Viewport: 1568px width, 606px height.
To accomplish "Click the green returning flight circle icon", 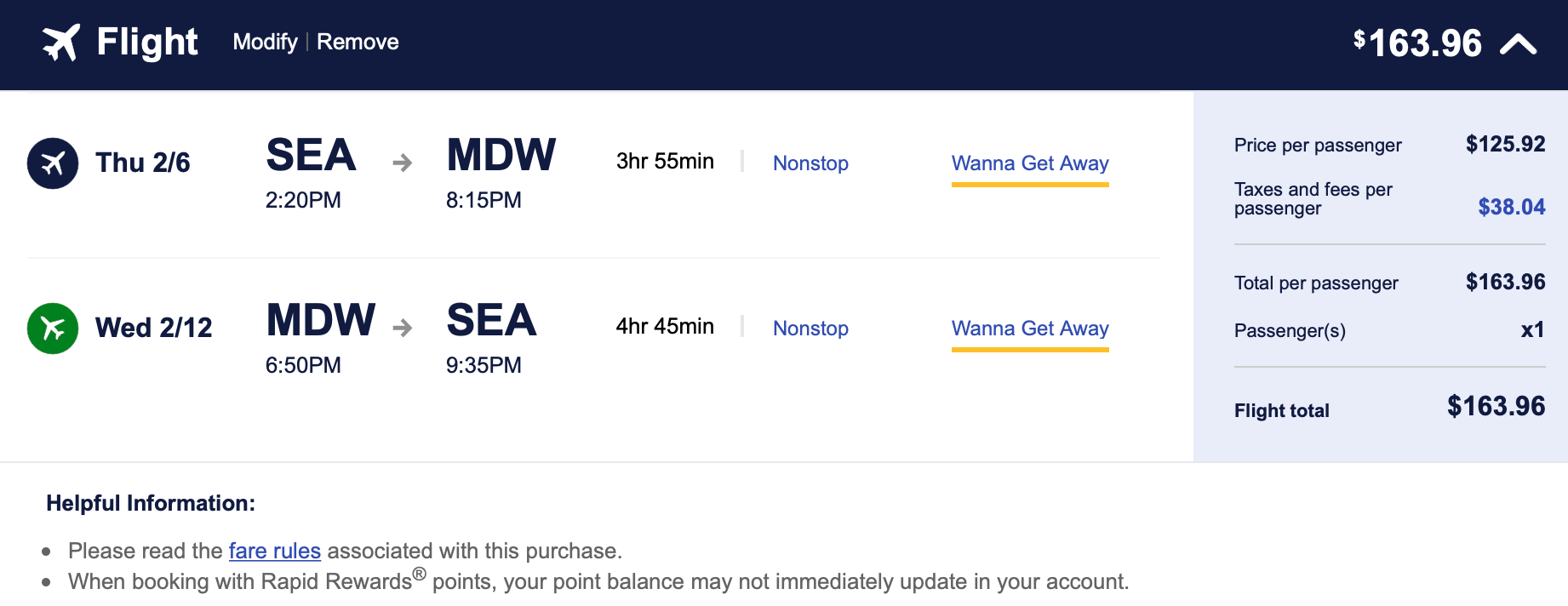I will pos(53,328).
